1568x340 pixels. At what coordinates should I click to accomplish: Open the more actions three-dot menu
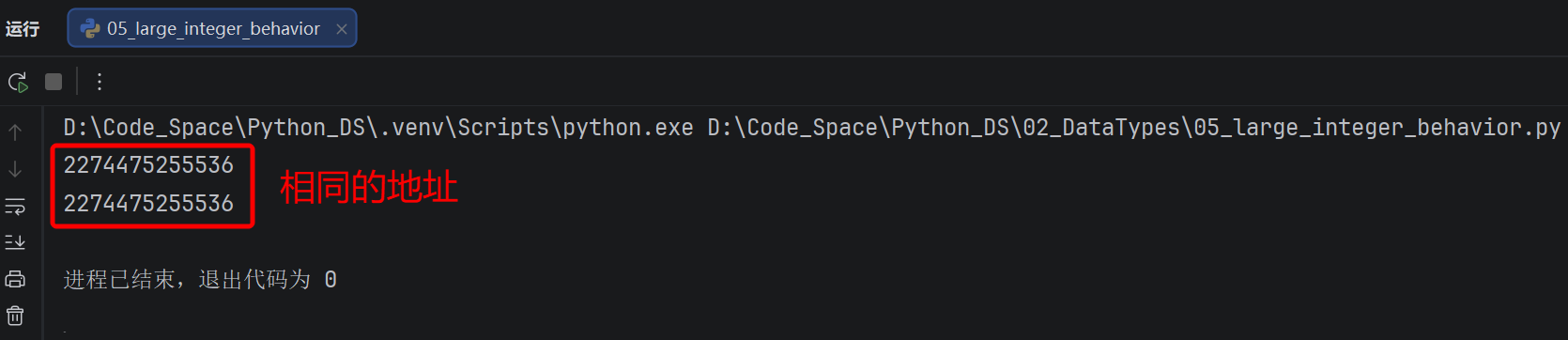coord(100,82)
